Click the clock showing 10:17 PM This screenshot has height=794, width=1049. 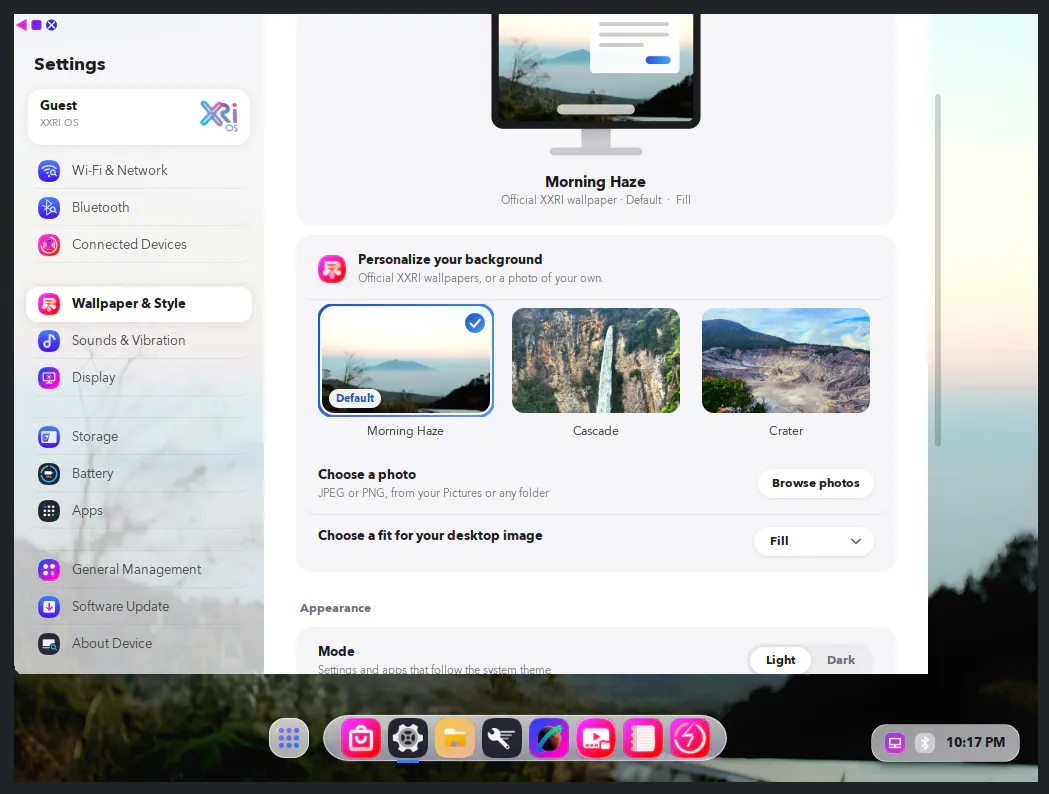click(975, 742)
